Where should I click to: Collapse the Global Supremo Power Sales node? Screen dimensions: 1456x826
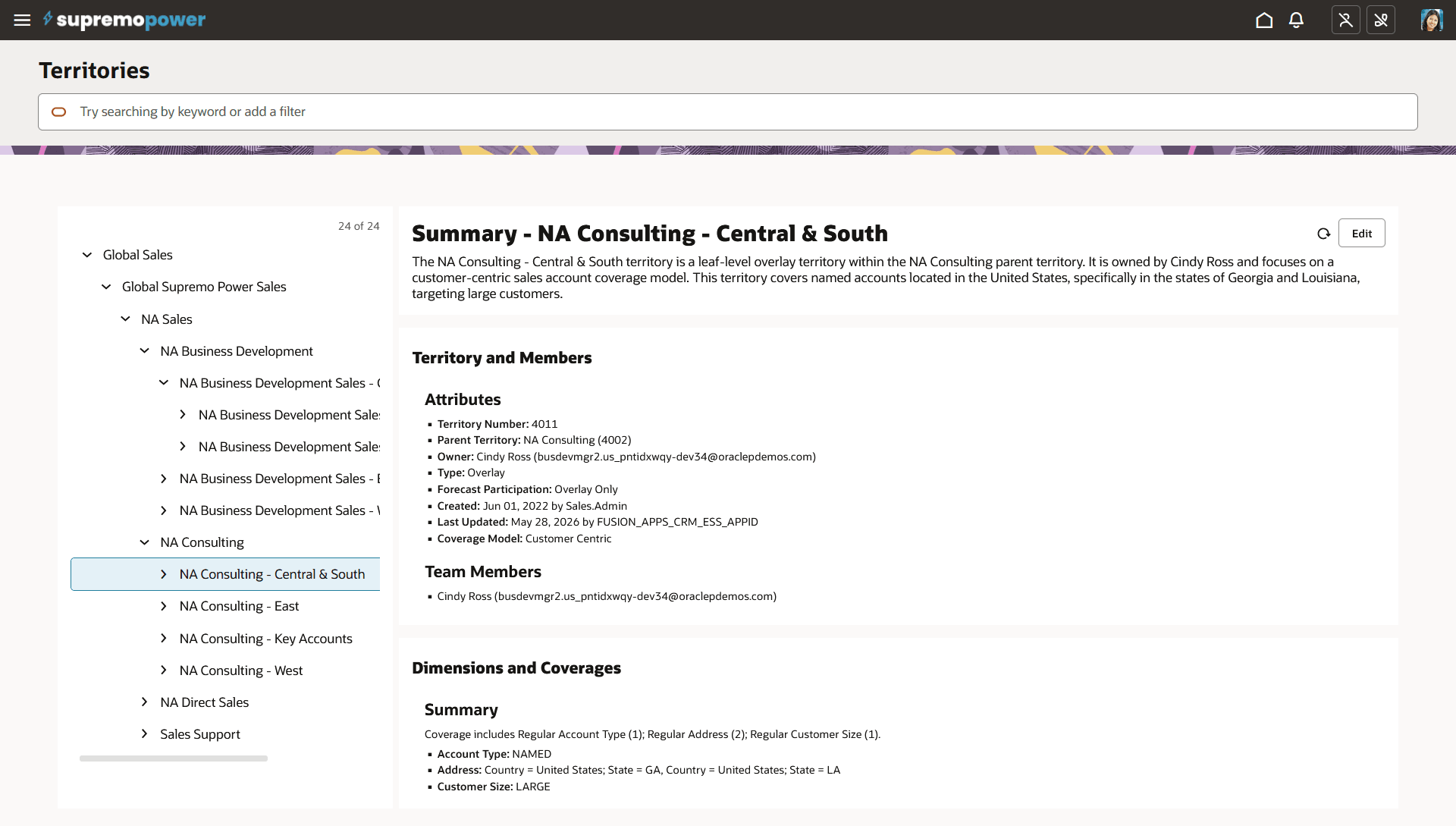[106, 287]
